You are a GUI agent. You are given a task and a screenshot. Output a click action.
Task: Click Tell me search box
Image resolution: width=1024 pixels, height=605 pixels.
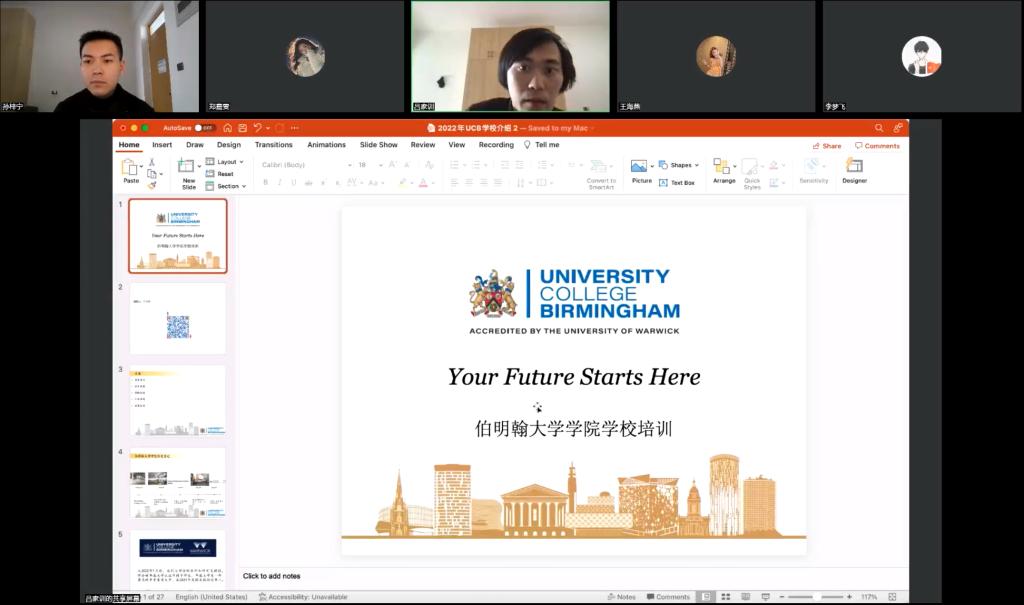(x=541, y=145)
